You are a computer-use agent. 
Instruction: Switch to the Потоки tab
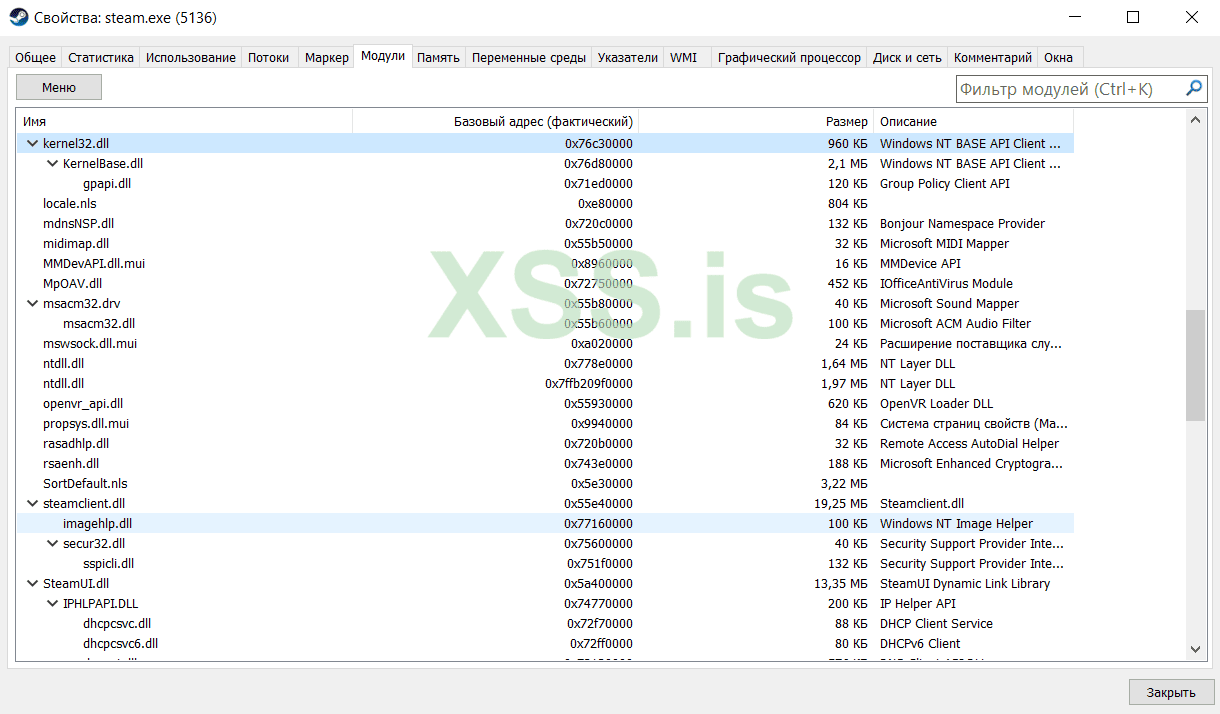coord(269,58)
